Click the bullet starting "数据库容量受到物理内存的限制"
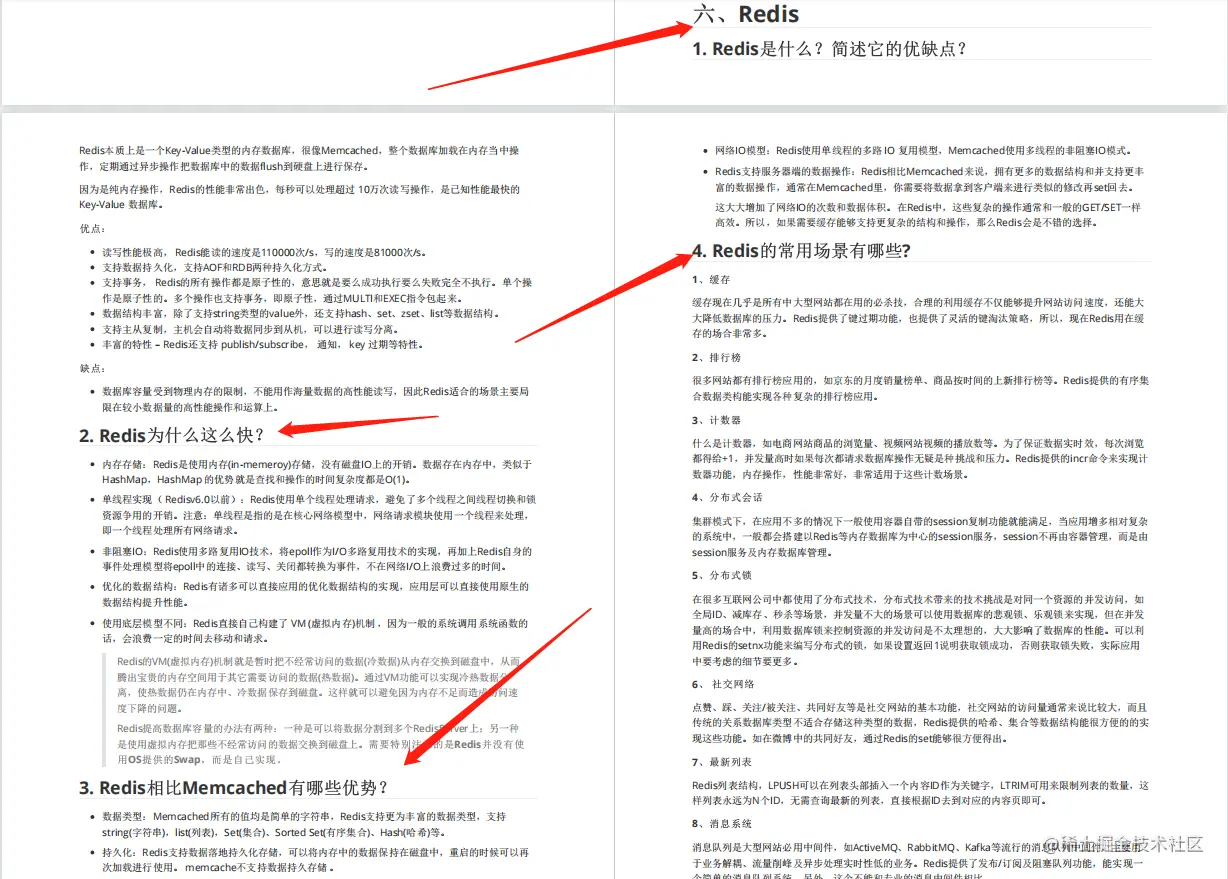The image size is (1228, 879). point(315,399)
